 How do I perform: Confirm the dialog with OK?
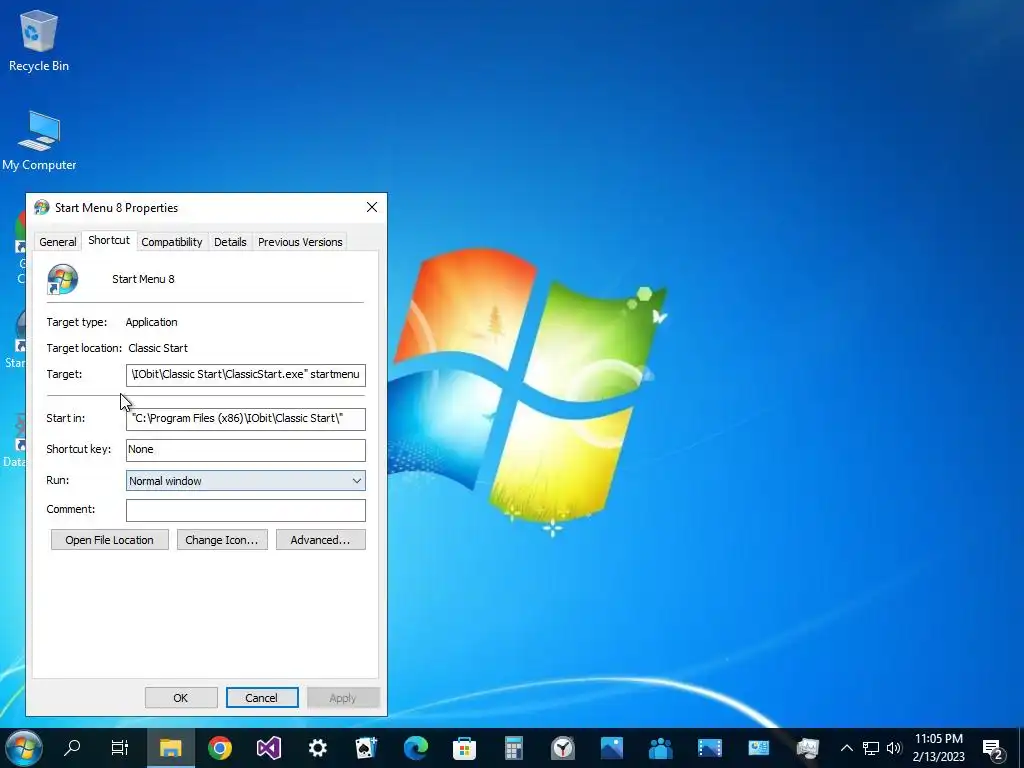click(x=181, y=697)
